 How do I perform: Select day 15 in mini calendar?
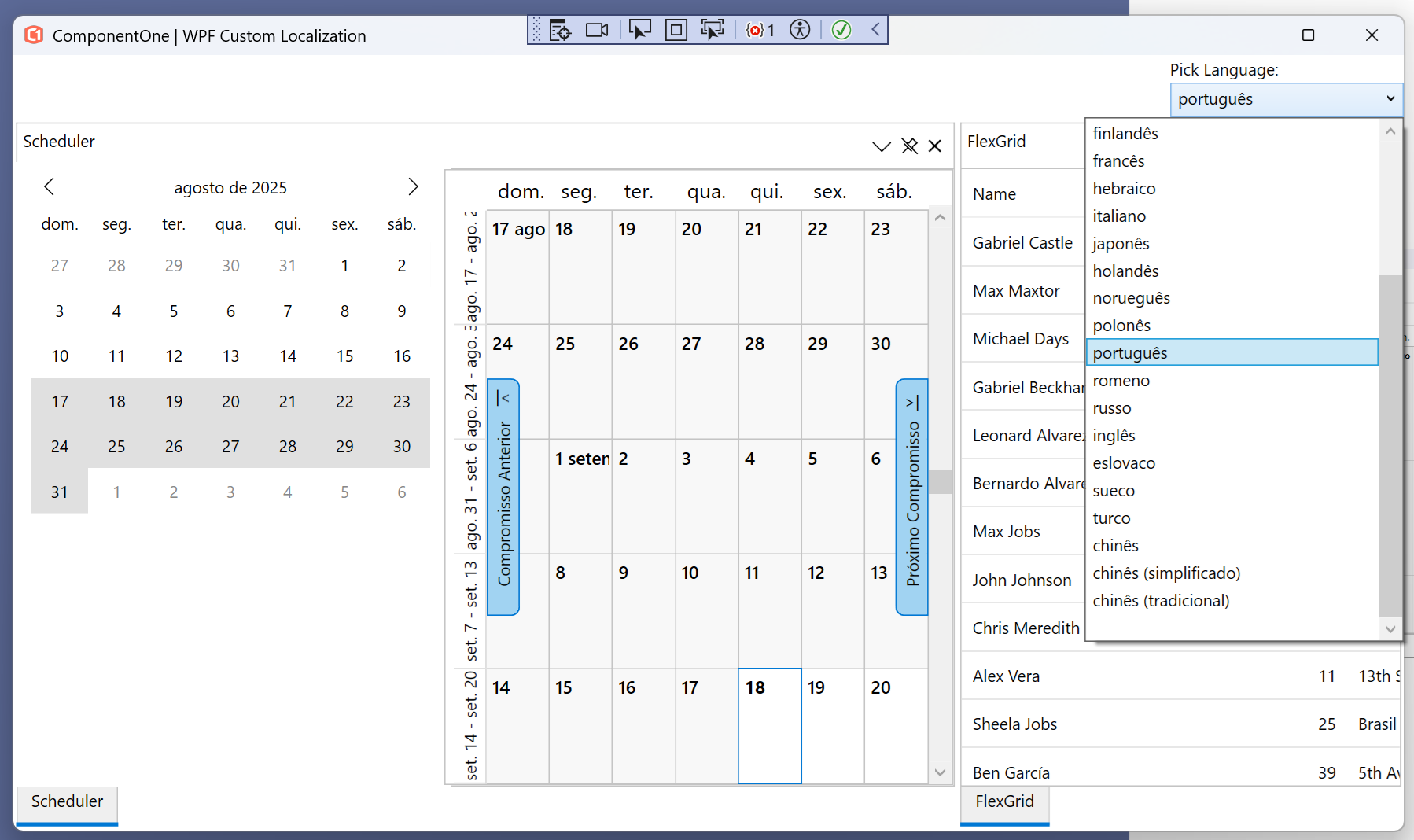tap(344, 356)
